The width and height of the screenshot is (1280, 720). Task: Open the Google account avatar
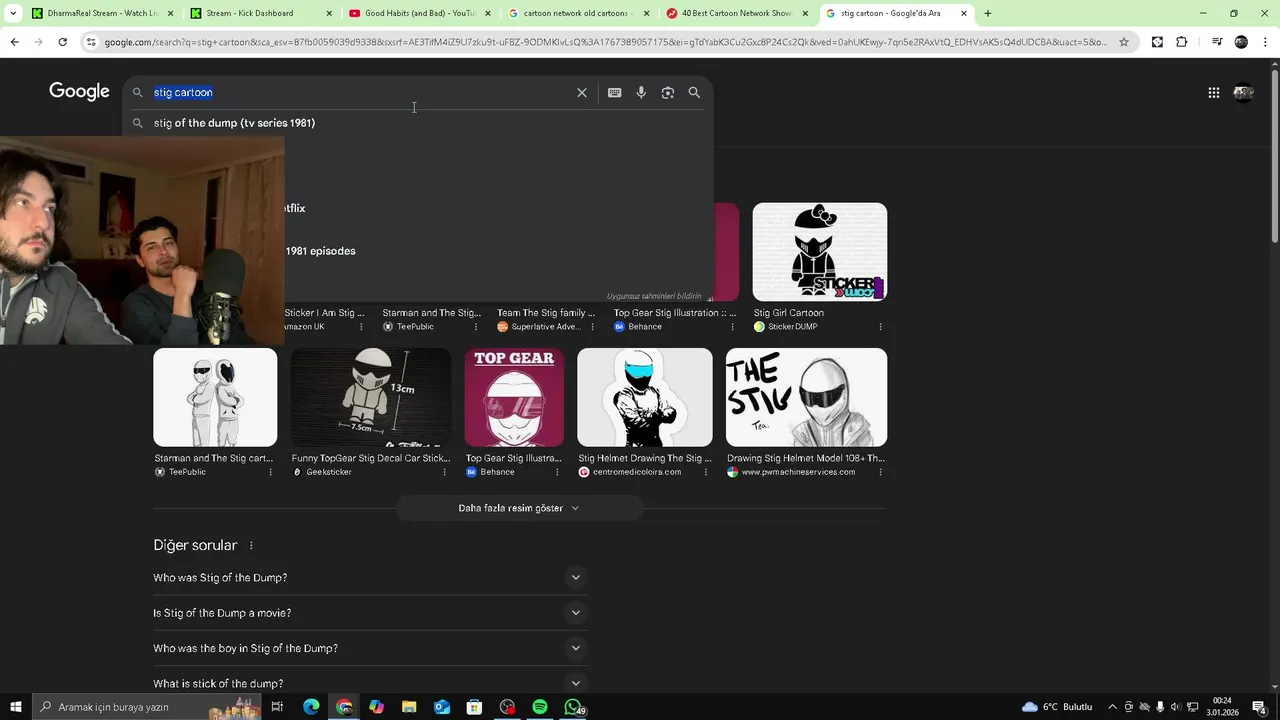[1243, 93]
